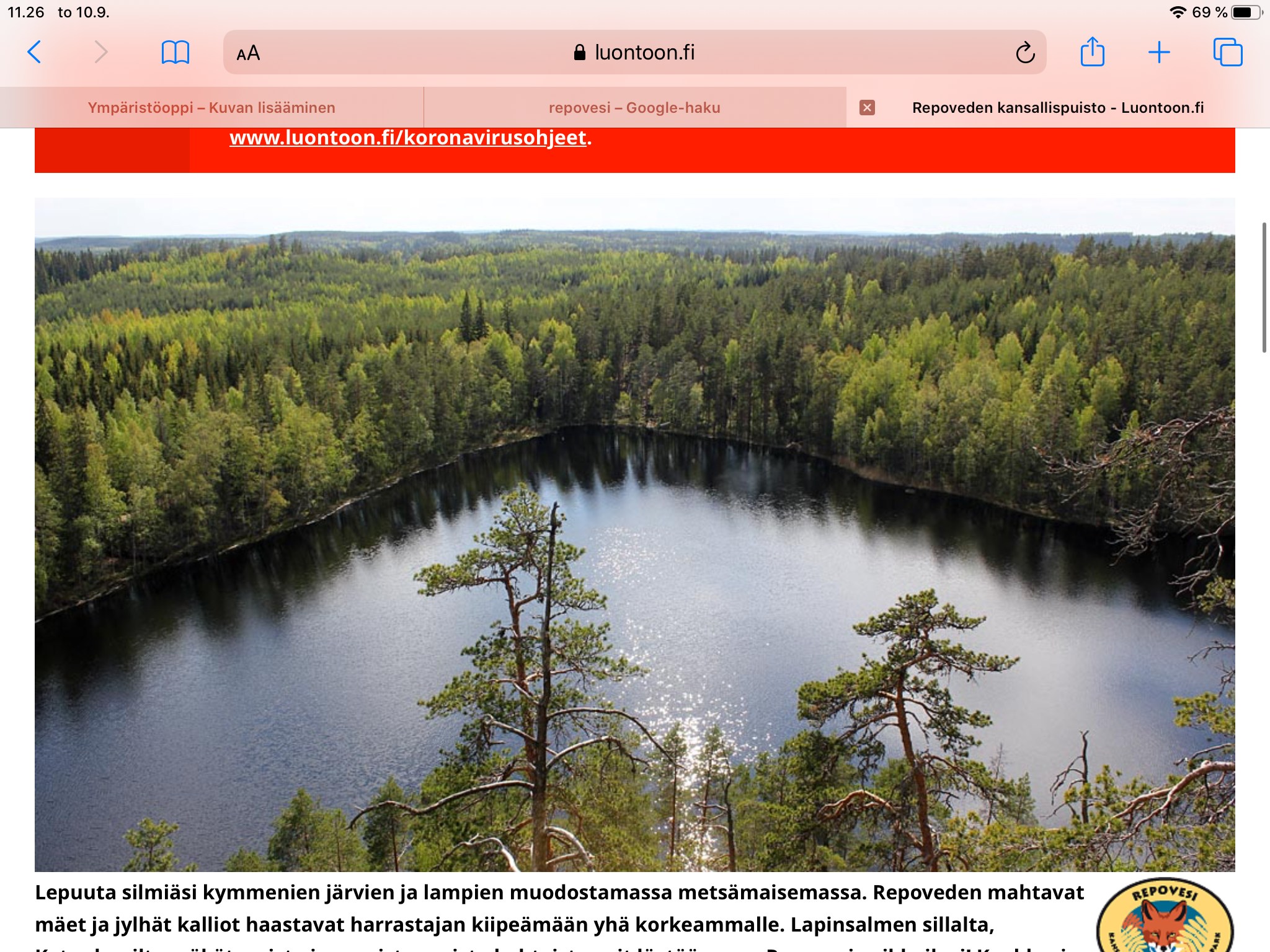Tap the Wi-Fi status icon

1177,12
